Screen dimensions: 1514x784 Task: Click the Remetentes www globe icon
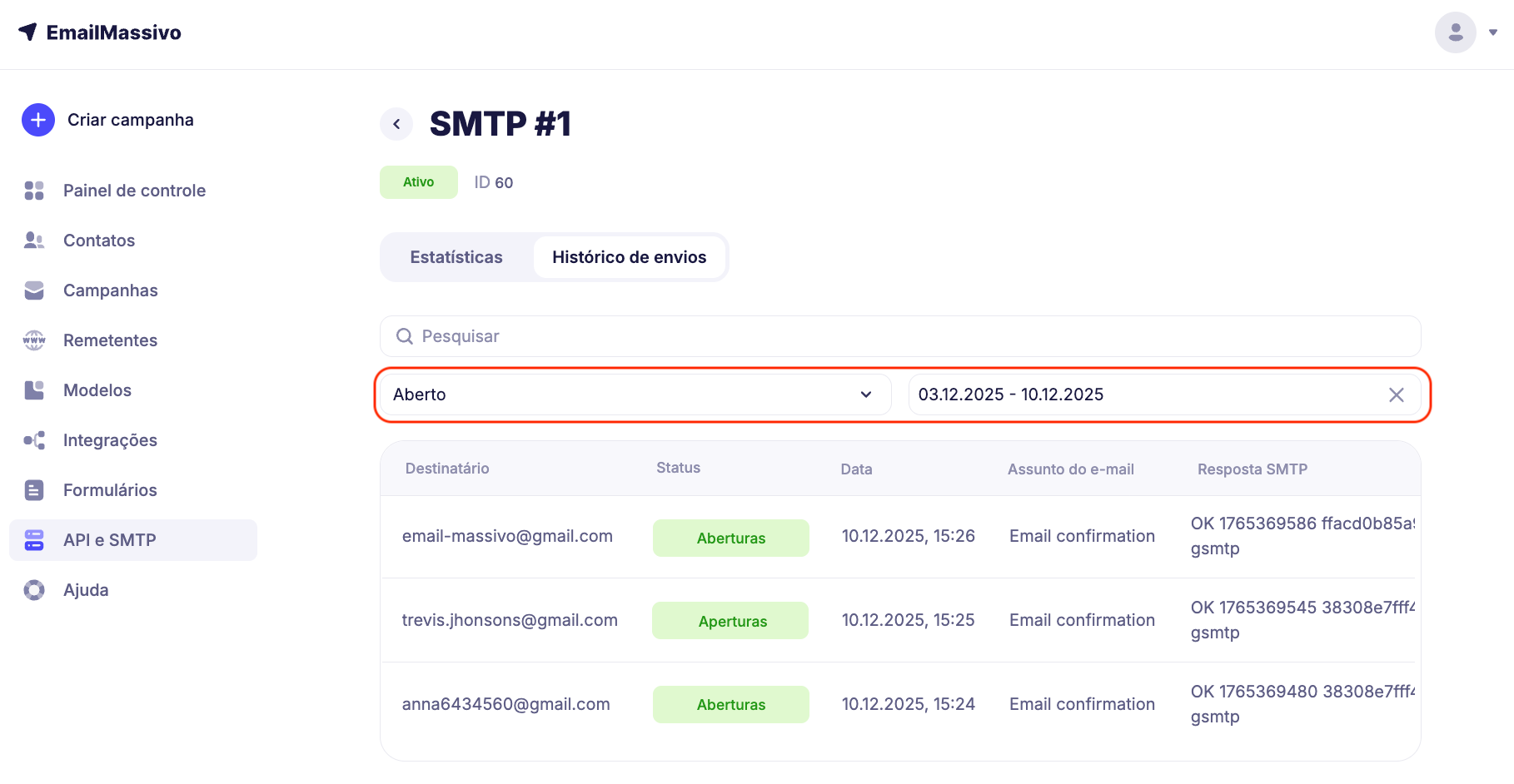(34, 340)
